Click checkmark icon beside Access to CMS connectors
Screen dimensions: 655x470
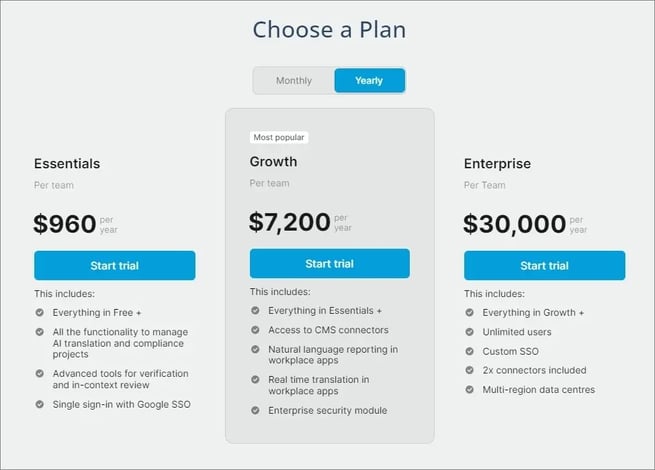tap(255, 330)
